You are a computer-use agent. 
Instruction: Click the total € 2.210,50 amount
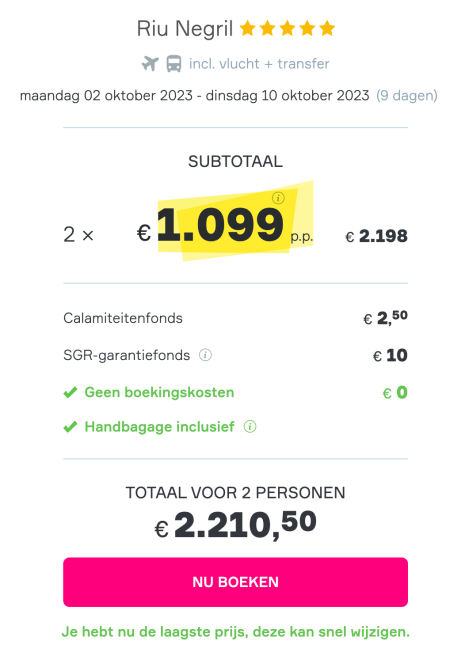point(235,525)
